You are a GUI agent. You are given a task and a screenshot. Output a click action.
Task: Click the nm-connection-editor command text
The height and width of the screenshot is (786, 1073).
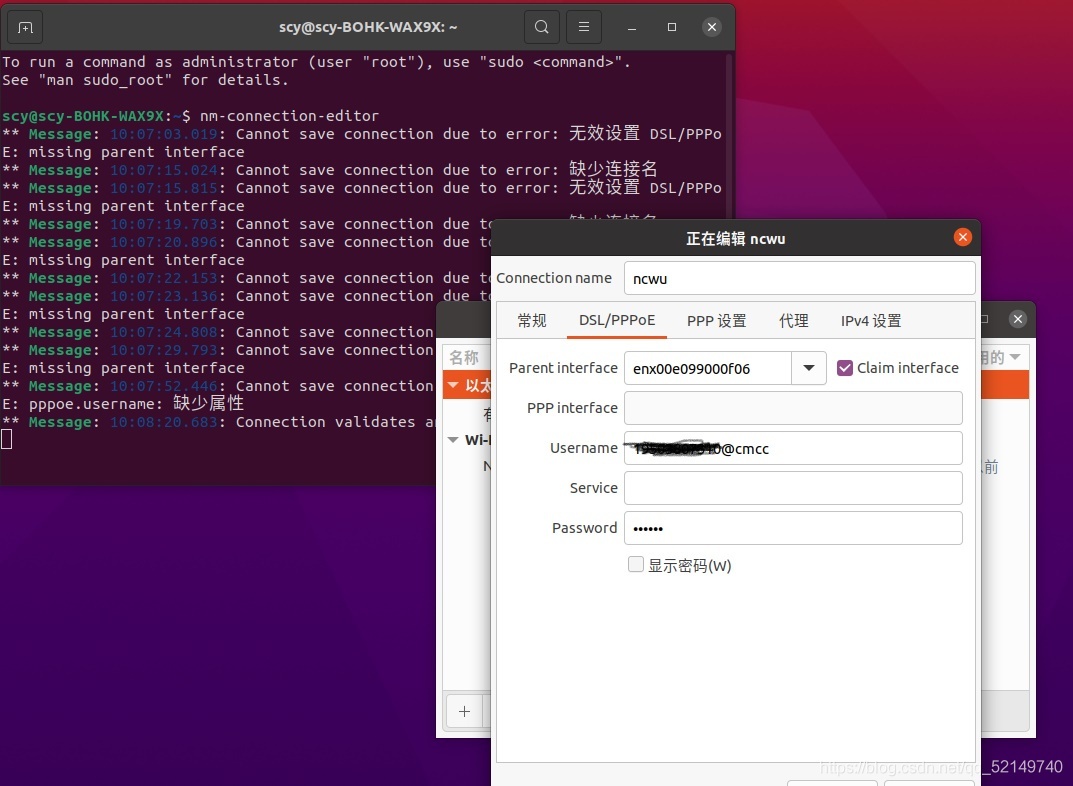pyautogui.click(x=289, y=116)
